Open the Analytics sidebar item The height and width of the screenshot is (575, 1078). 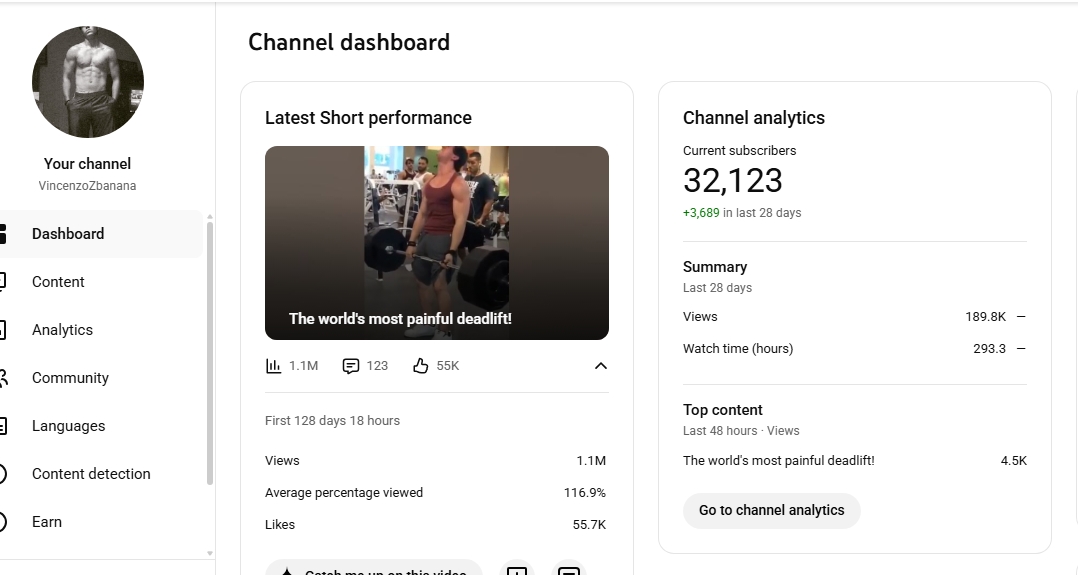[102, 330]
